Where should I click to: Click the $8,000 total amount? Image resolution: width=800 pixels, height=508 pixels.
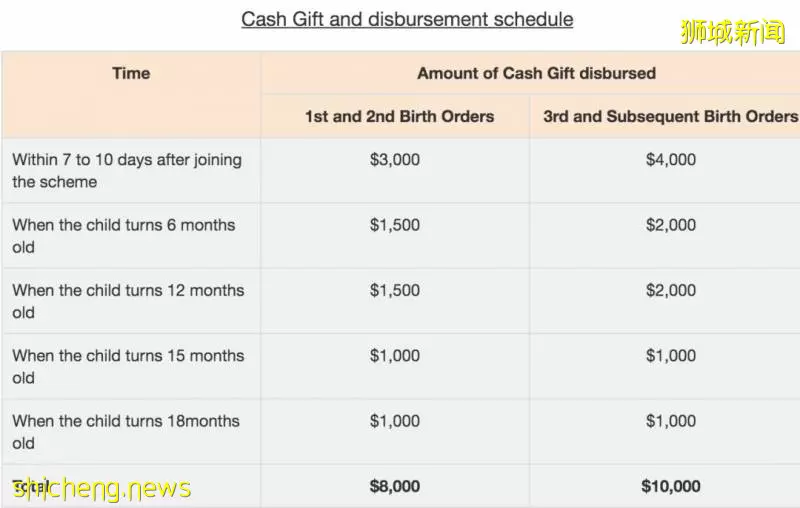tap(395, 486)
